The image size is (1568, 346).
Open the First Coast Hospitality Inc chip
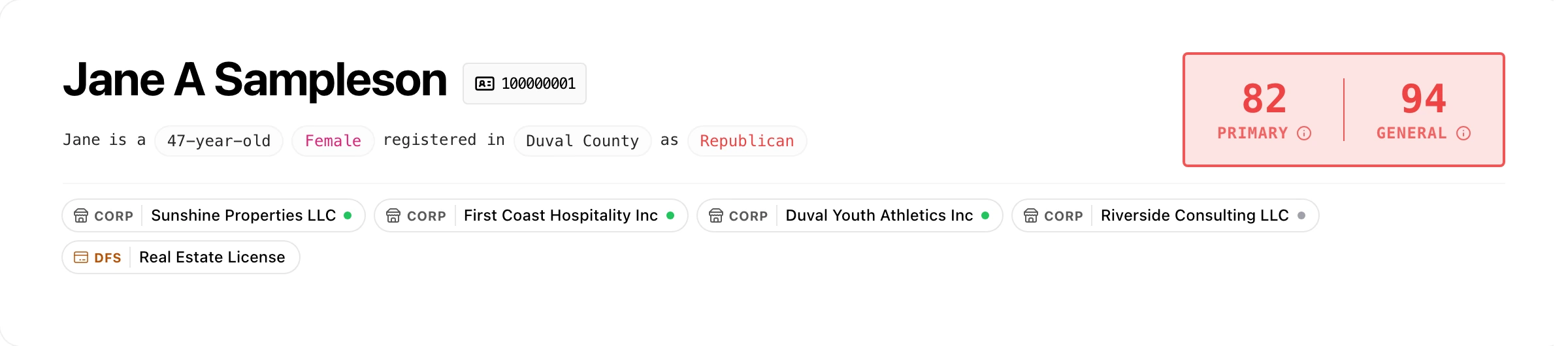561,215
